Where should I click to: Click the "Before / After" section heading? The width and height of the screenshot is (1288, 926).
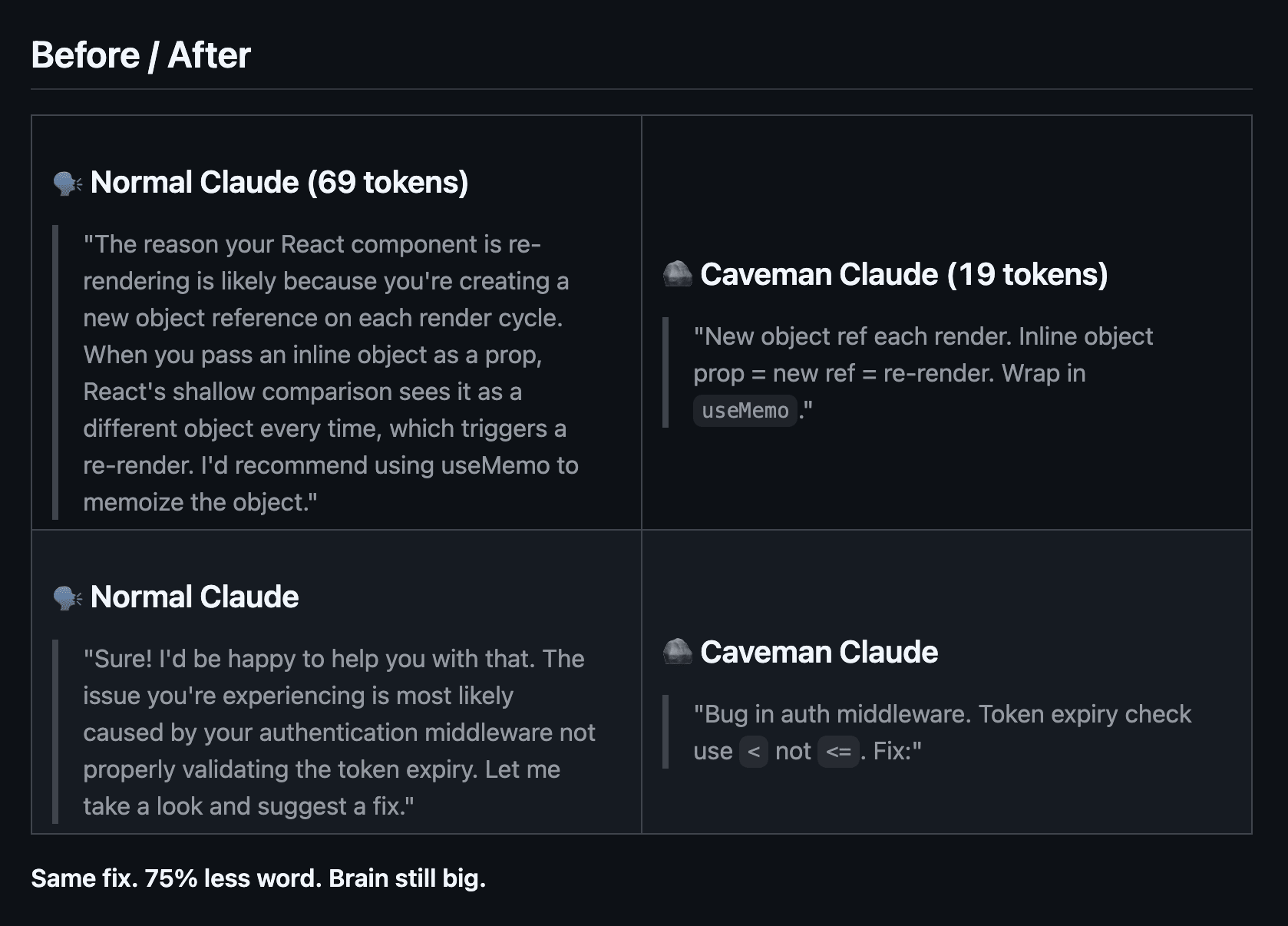pyautogui.click(x=140, y=55)
